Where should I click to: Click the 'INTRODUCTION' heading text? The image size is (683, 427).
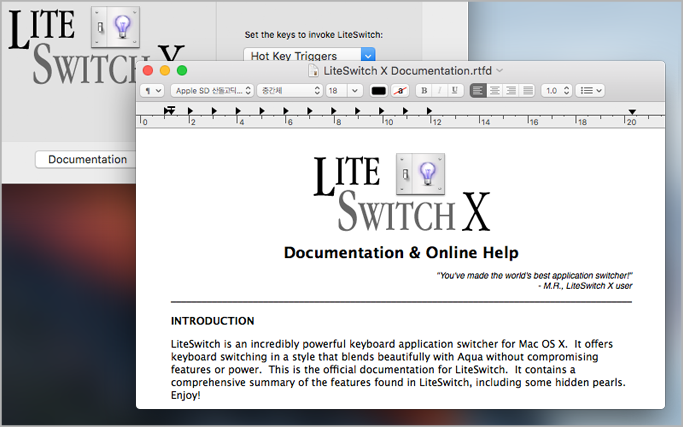point(213,321)
